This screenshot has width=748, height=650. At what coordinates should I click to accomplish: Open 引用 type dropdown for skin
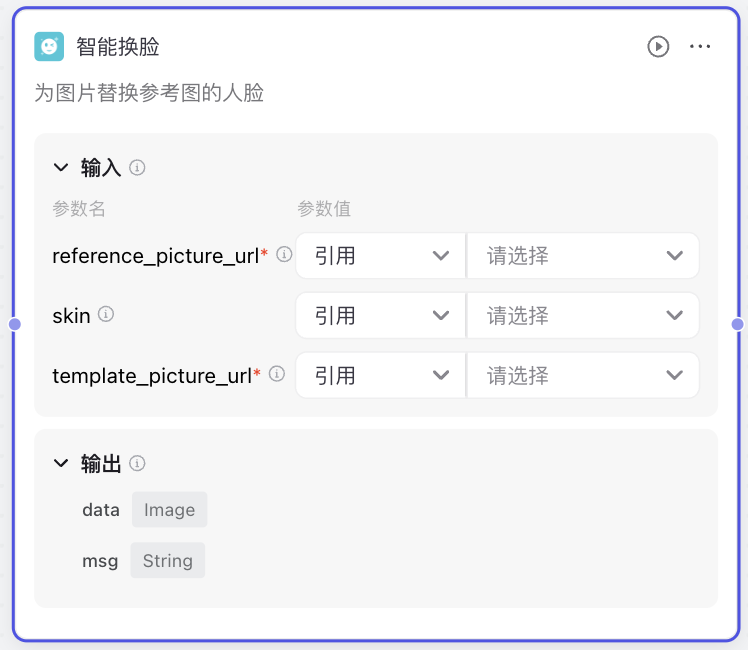coord(381,316)
